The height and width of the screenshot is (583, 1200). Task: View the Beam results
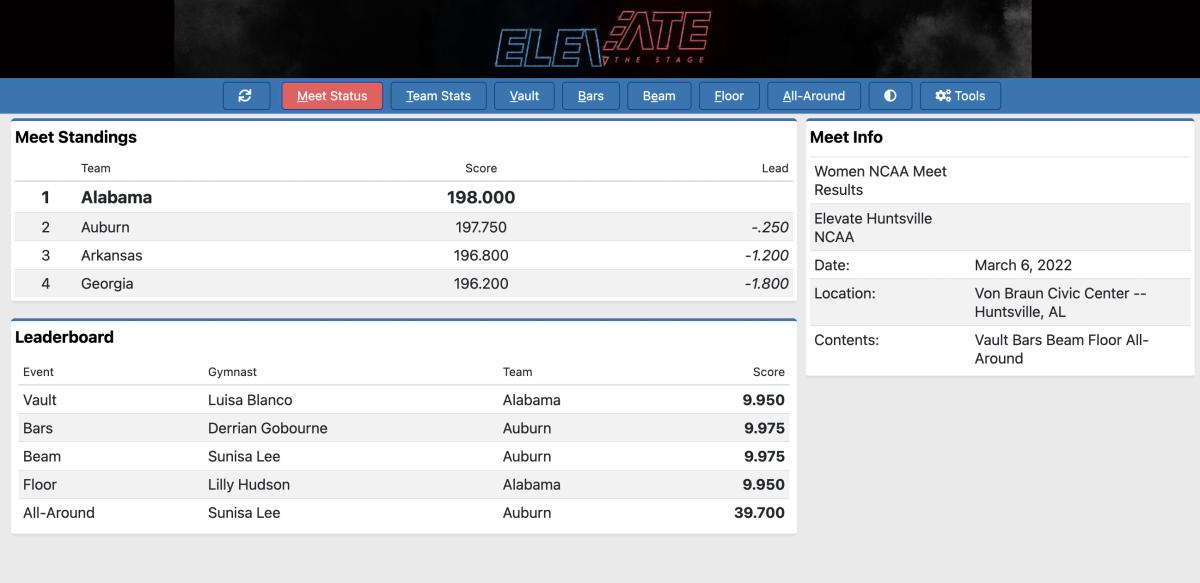[x=659, y=96]
